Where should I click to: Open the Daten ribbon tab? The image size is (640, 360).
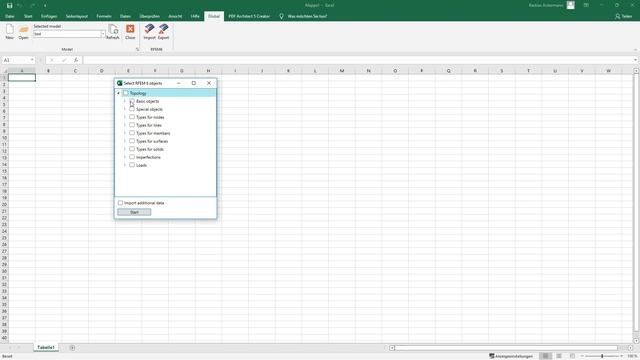tap(125, 16)
